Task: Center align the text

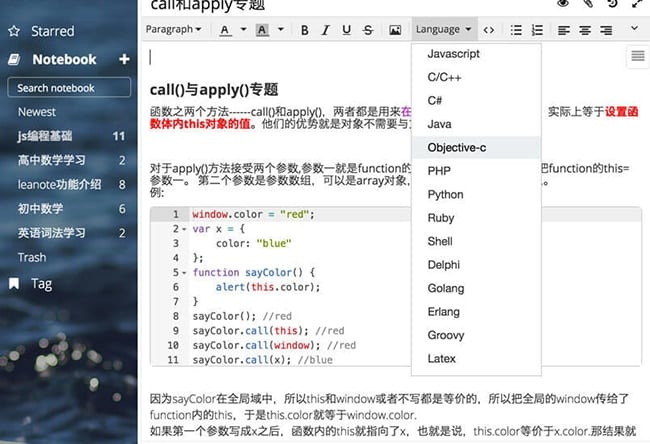Action: pos(583,30)
